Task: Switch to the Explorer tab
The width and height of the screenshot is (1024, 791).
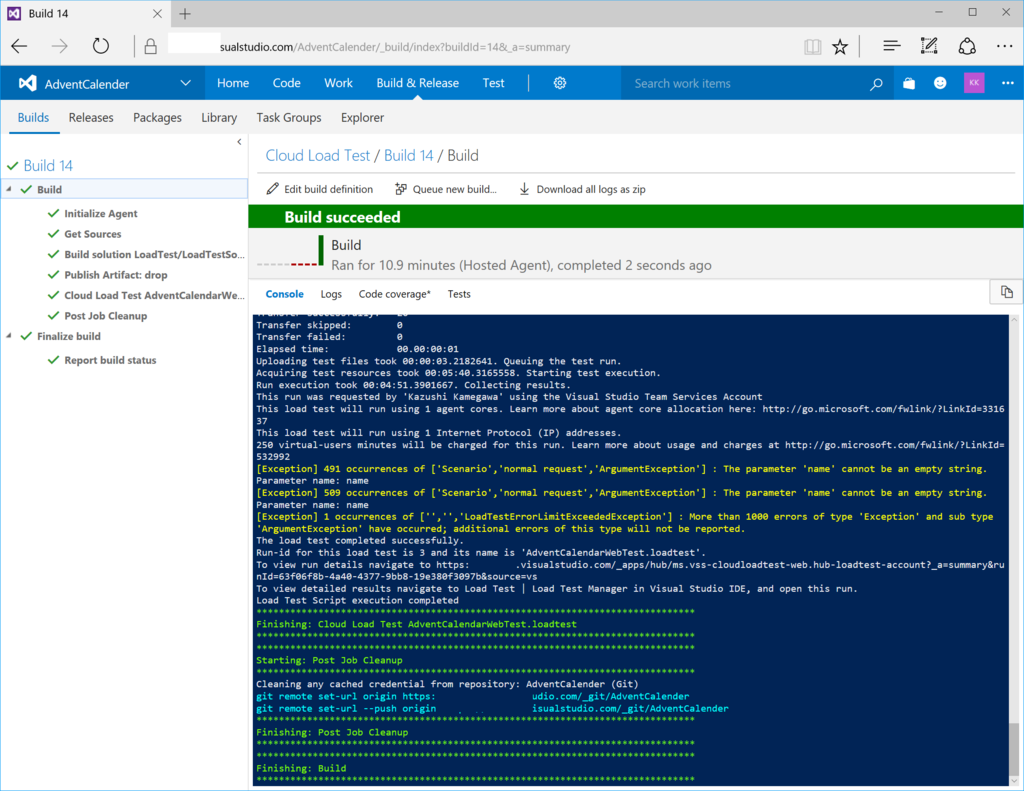Action: [x=362, y=118]
